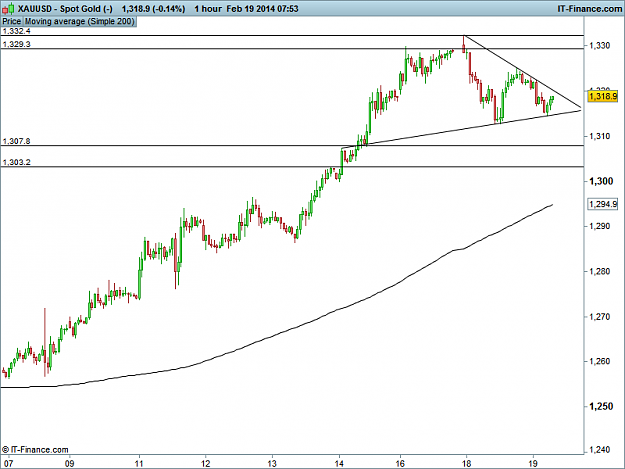Click the 1,280 price axis label
Screen dimensions: 625x469
pos(600,271)
